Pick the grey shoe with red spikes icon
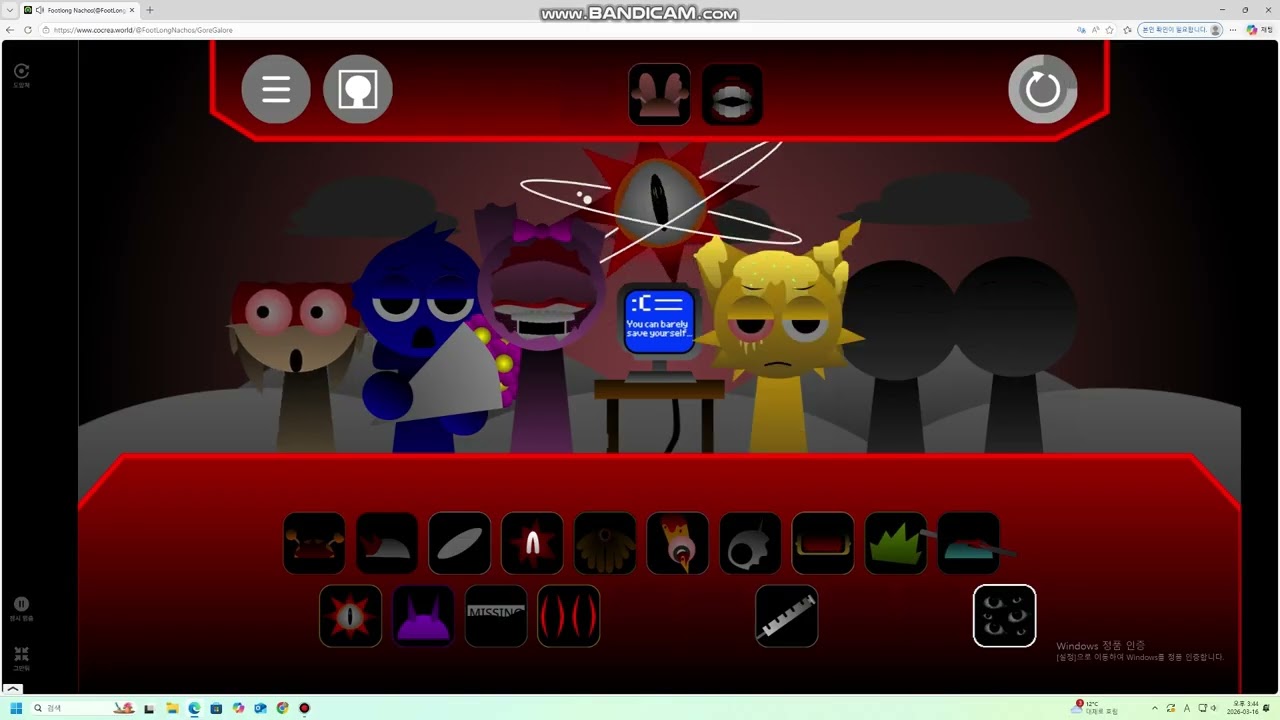The height and width of the screenshot is (720, 1280). (x=387, y=543)
